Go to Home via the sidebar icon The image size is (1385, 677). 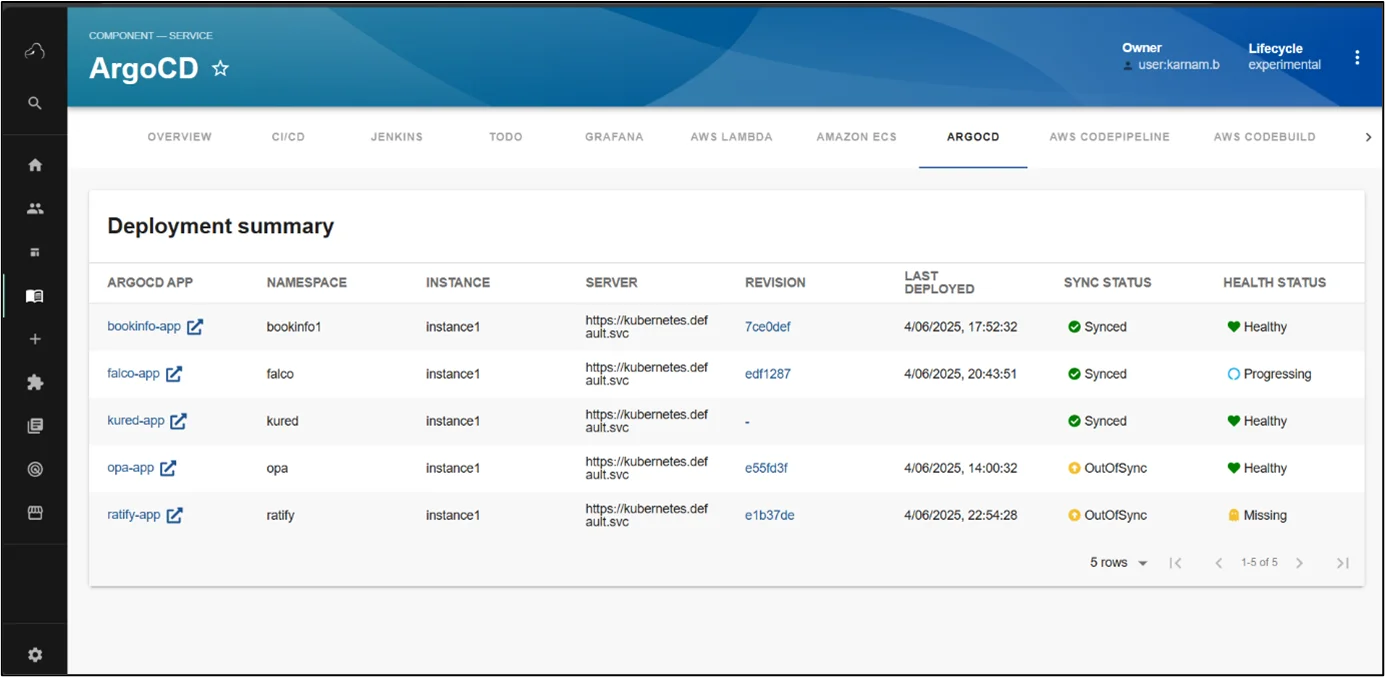35,165
